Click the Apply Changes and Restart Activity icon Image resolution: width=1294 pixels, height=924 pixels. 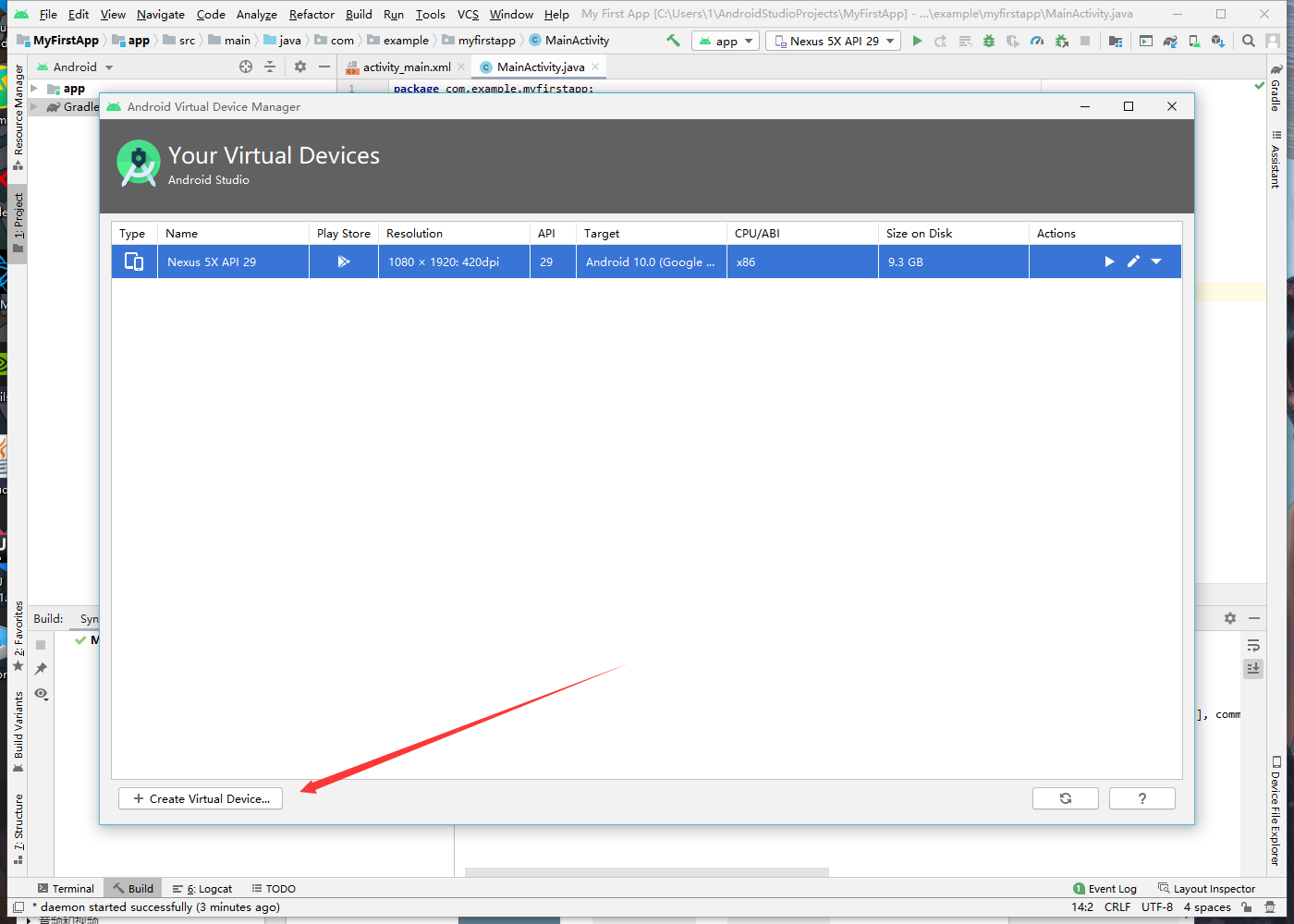click(941, 41)
